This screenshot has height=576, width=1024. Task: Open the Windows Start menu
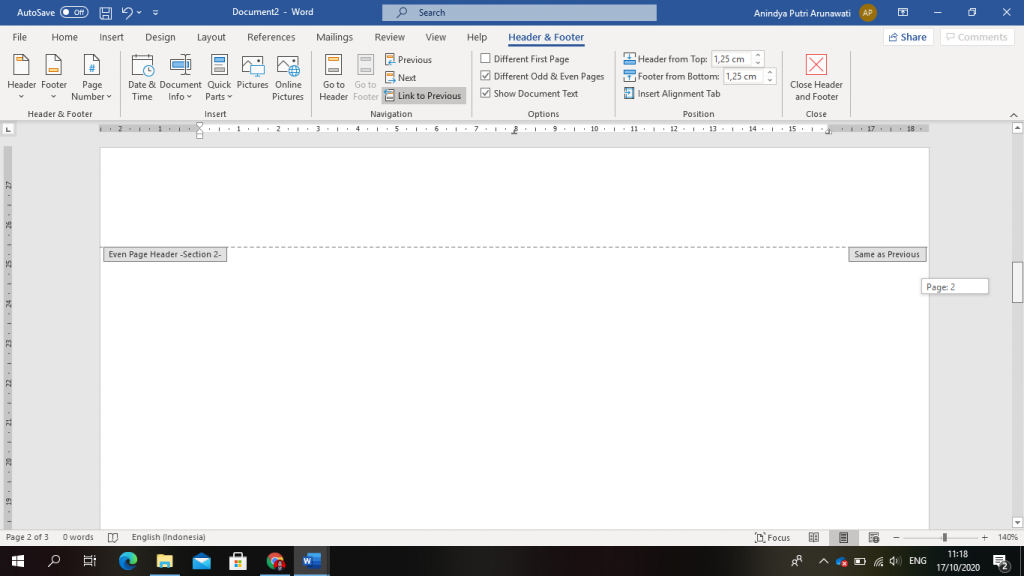pos(18,561)
